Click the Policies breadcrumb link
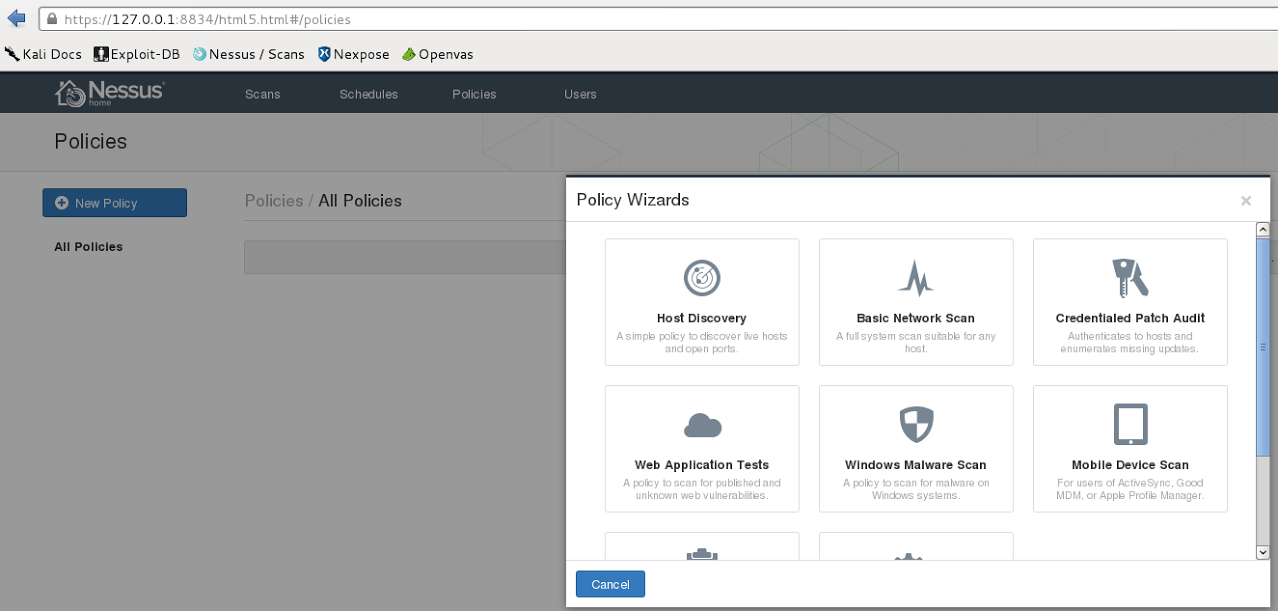Viewport: 1278px width, 611px height. point(274,201)
